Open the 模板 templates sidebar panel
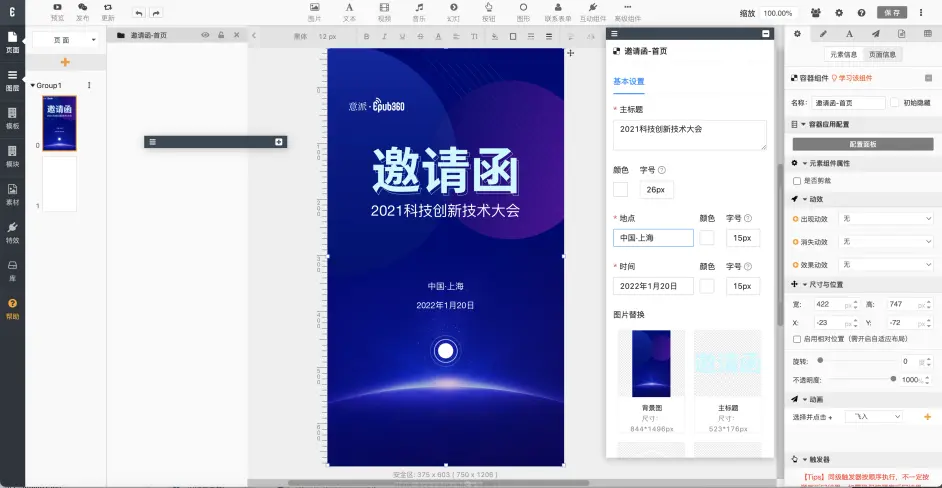The height and width of the screenshot is (488, 942). [x=12, y=118]
